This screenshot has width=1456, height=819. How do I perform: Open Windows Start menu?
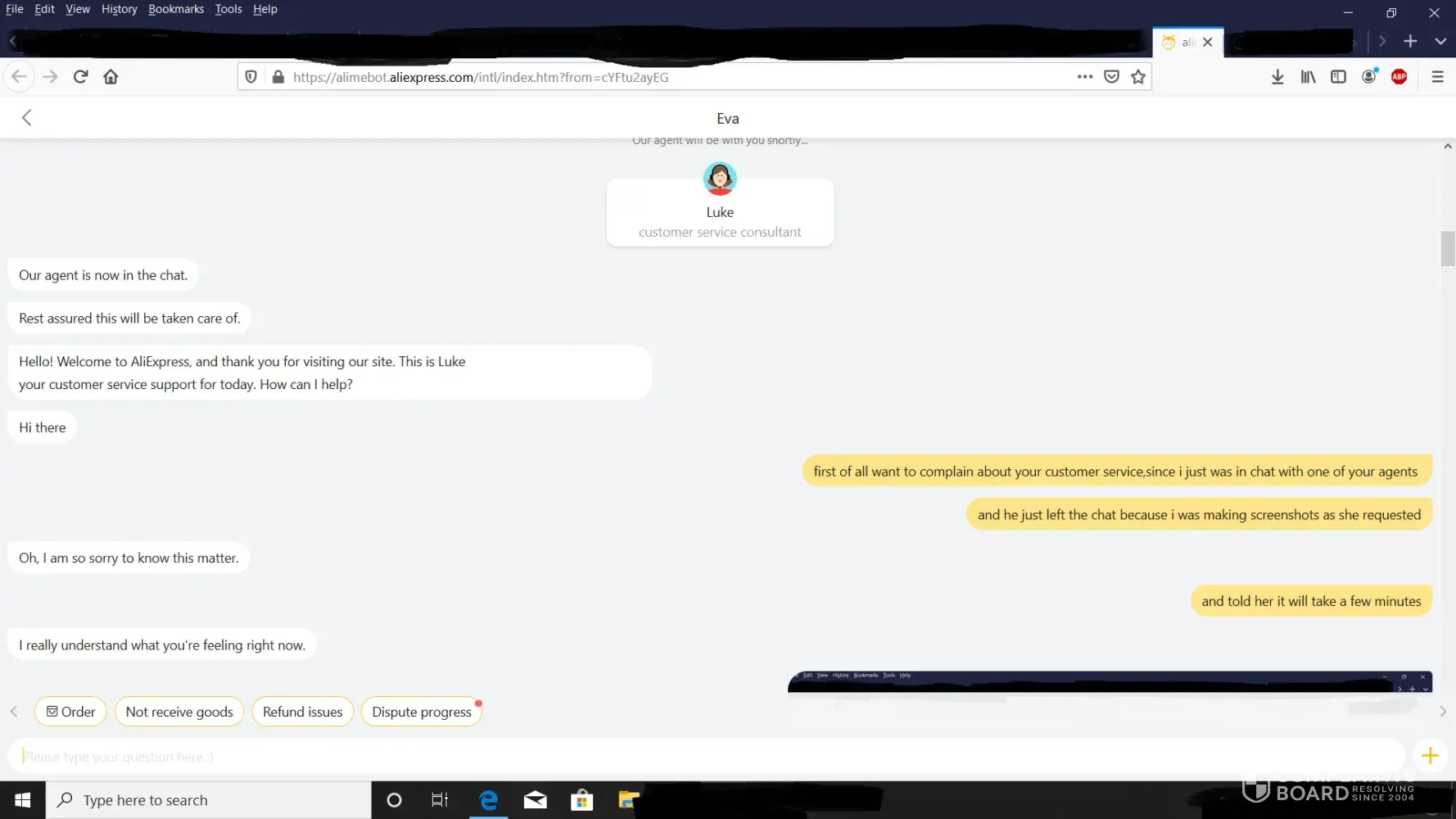click(x=23, y=800)
